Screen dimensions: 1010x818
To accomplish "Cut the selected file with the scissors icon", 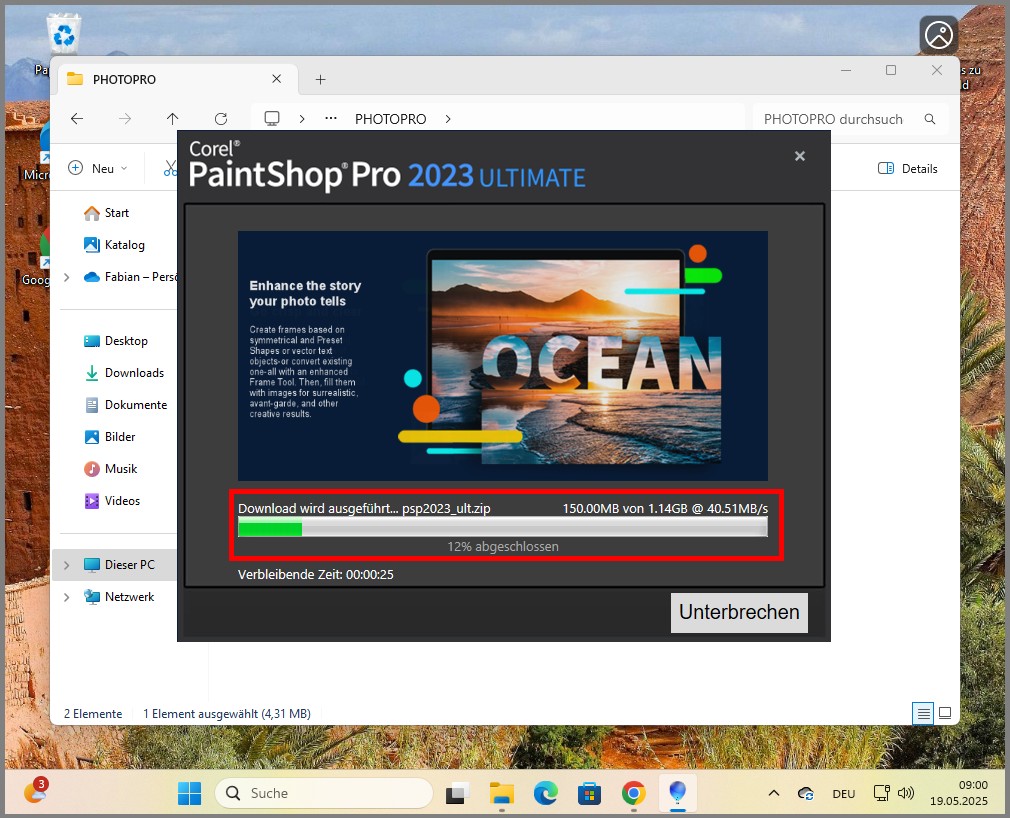I will (170, 168).
